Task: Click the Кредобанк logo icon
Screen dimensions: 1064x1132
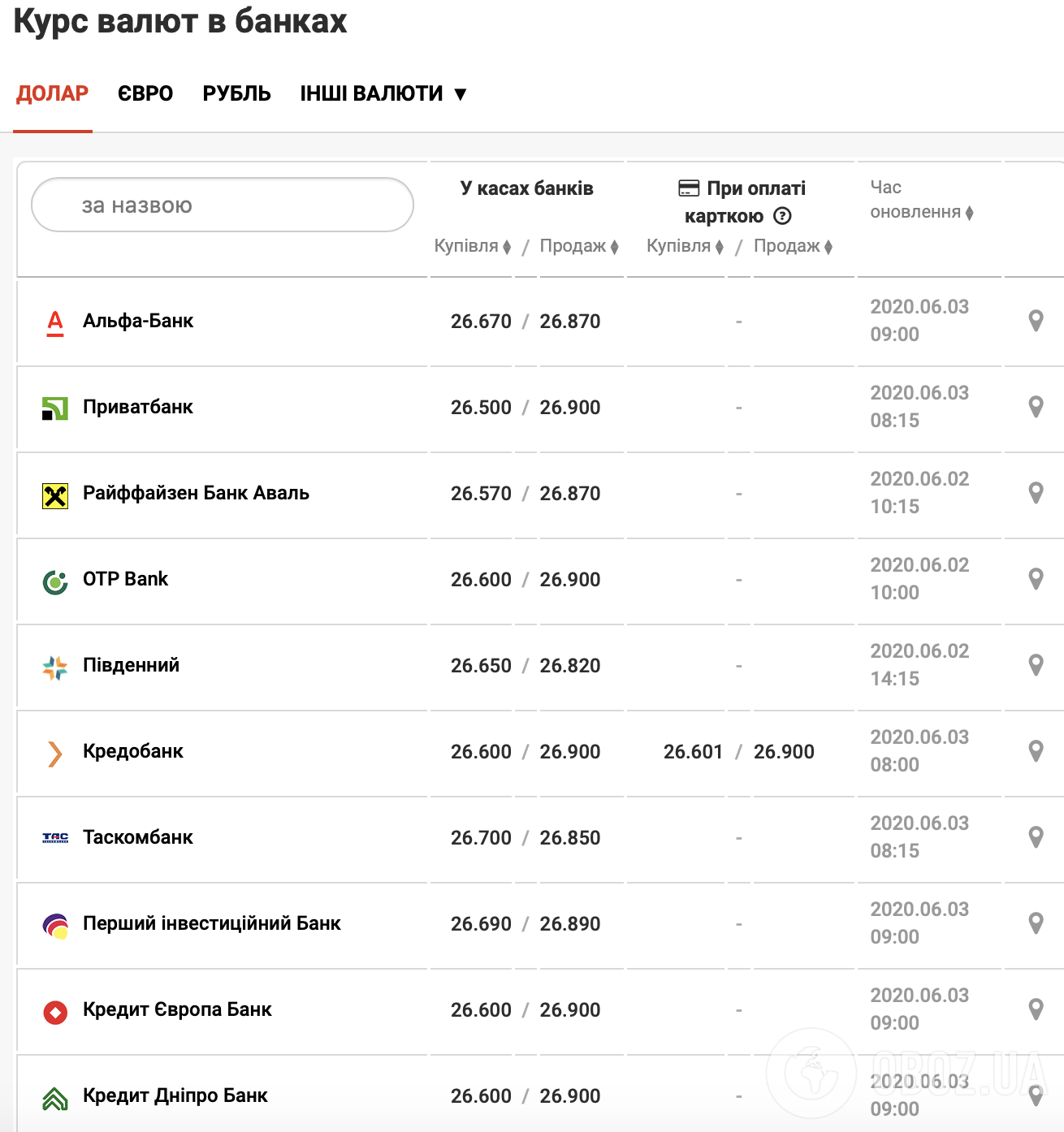Action: click(55, 754)
